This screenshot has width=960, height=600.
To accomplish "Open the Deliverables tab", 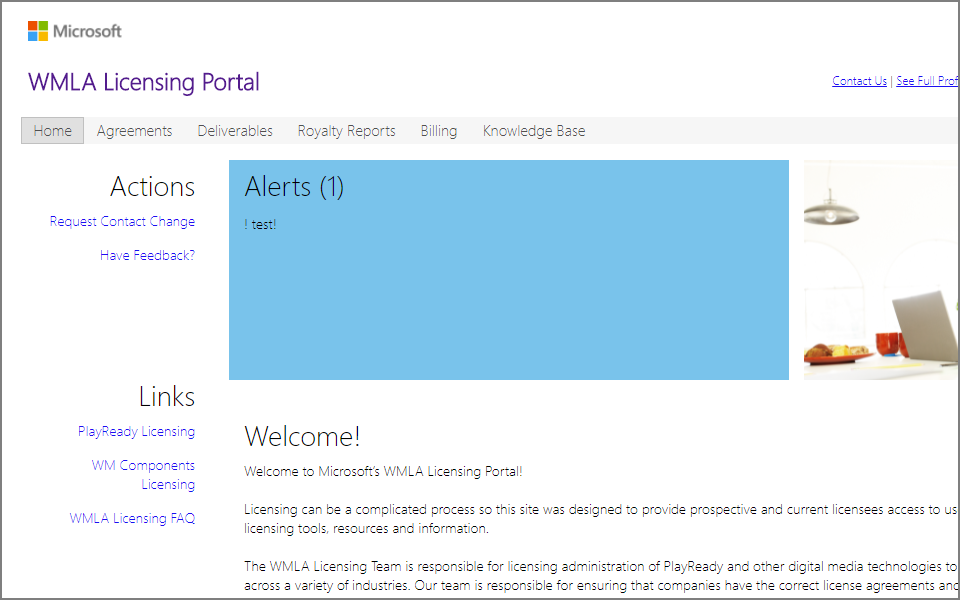I will click(x=235, y=130).
